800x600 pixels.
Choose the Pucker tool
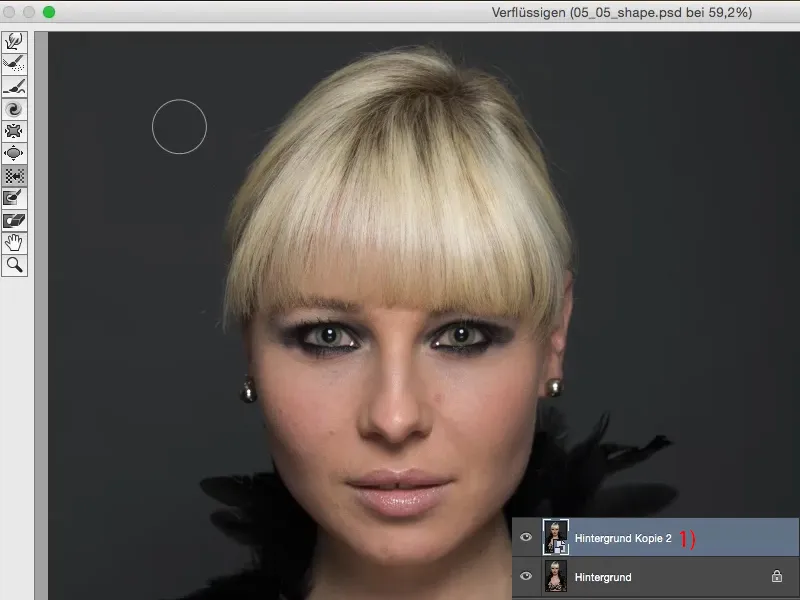coord(13,129)
